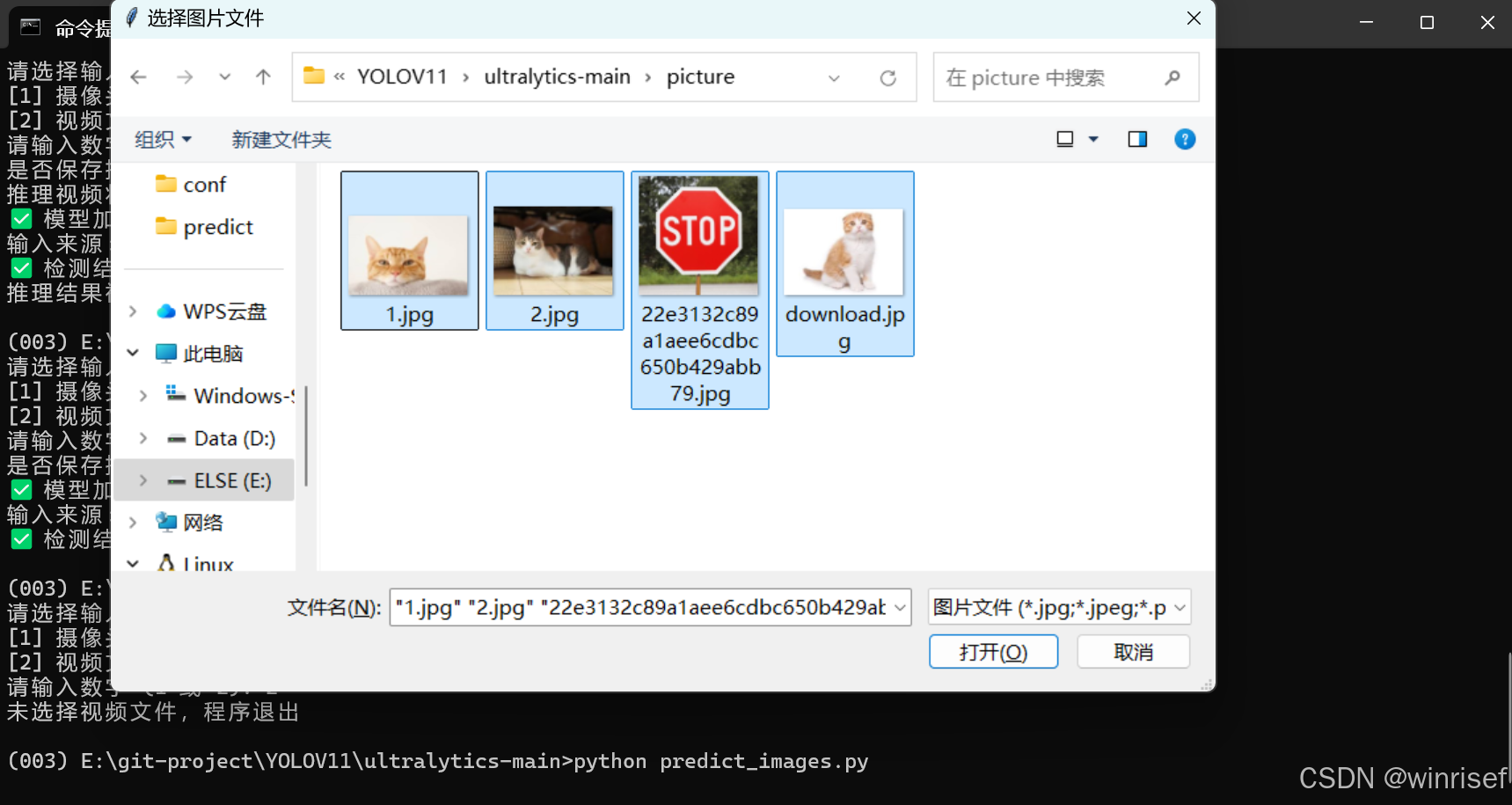Screen dimensions: 1512x805
Task: Click the search magnifier icon
Action: point(1172,77)
